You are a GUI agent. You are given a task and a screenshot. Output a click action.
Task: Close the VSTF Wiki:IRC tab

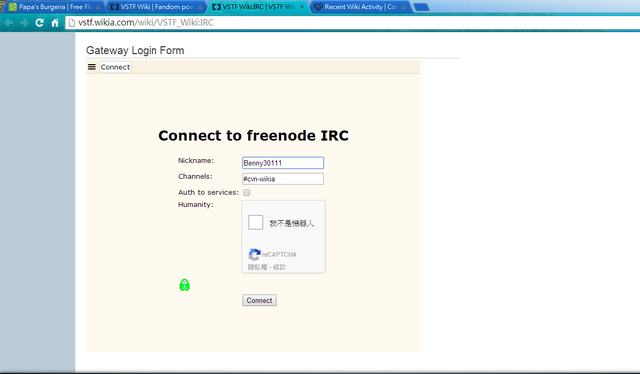click(x=302, y=7)
